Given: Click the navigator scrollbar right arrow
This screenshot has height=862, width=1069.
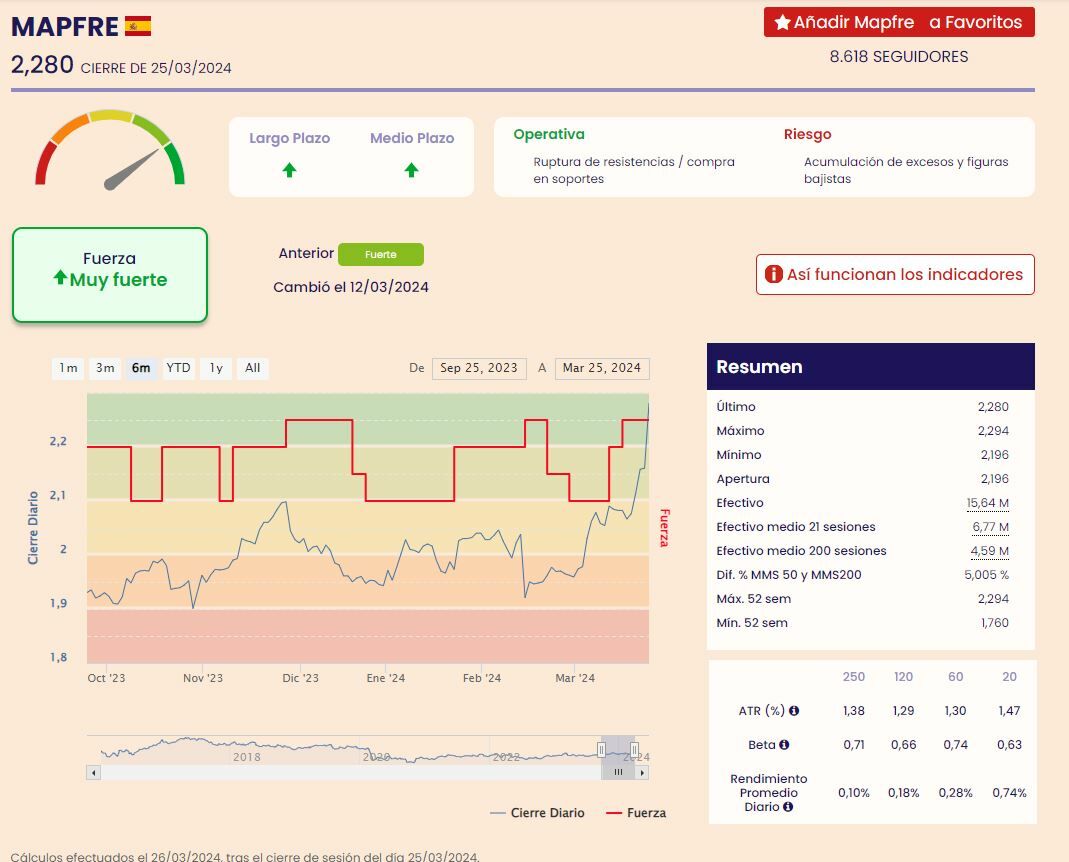Looking at the screenshot, I should coord(642,772).
